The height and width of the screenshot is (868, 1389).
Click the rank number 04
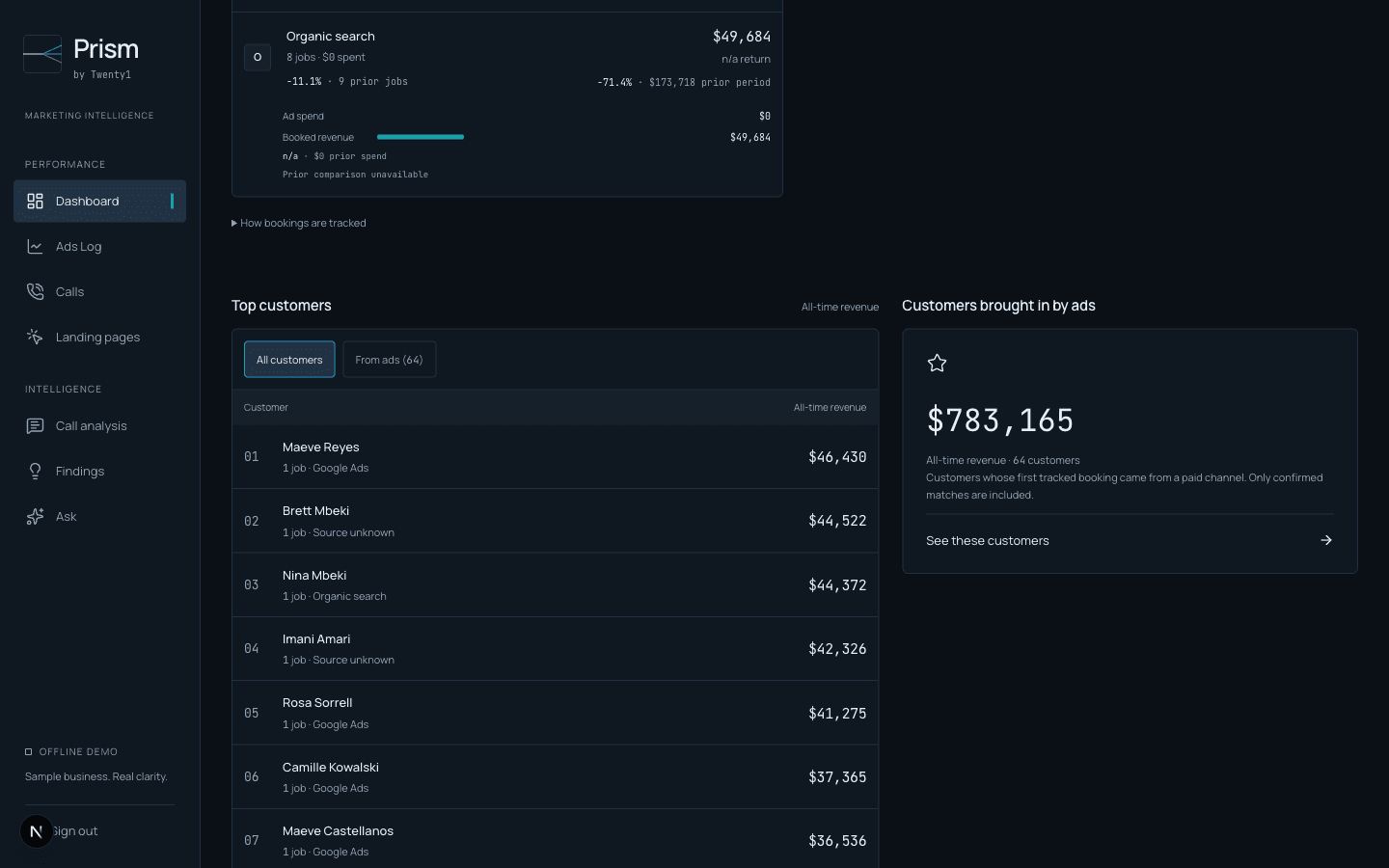point(252,649)
